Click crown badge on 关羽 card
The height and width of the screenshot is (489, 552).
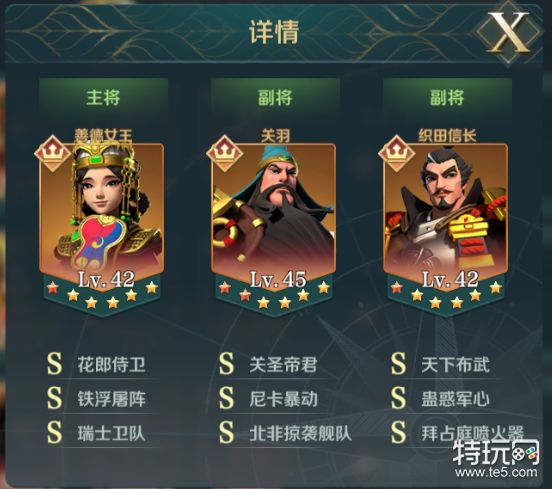tap(225, 153)
